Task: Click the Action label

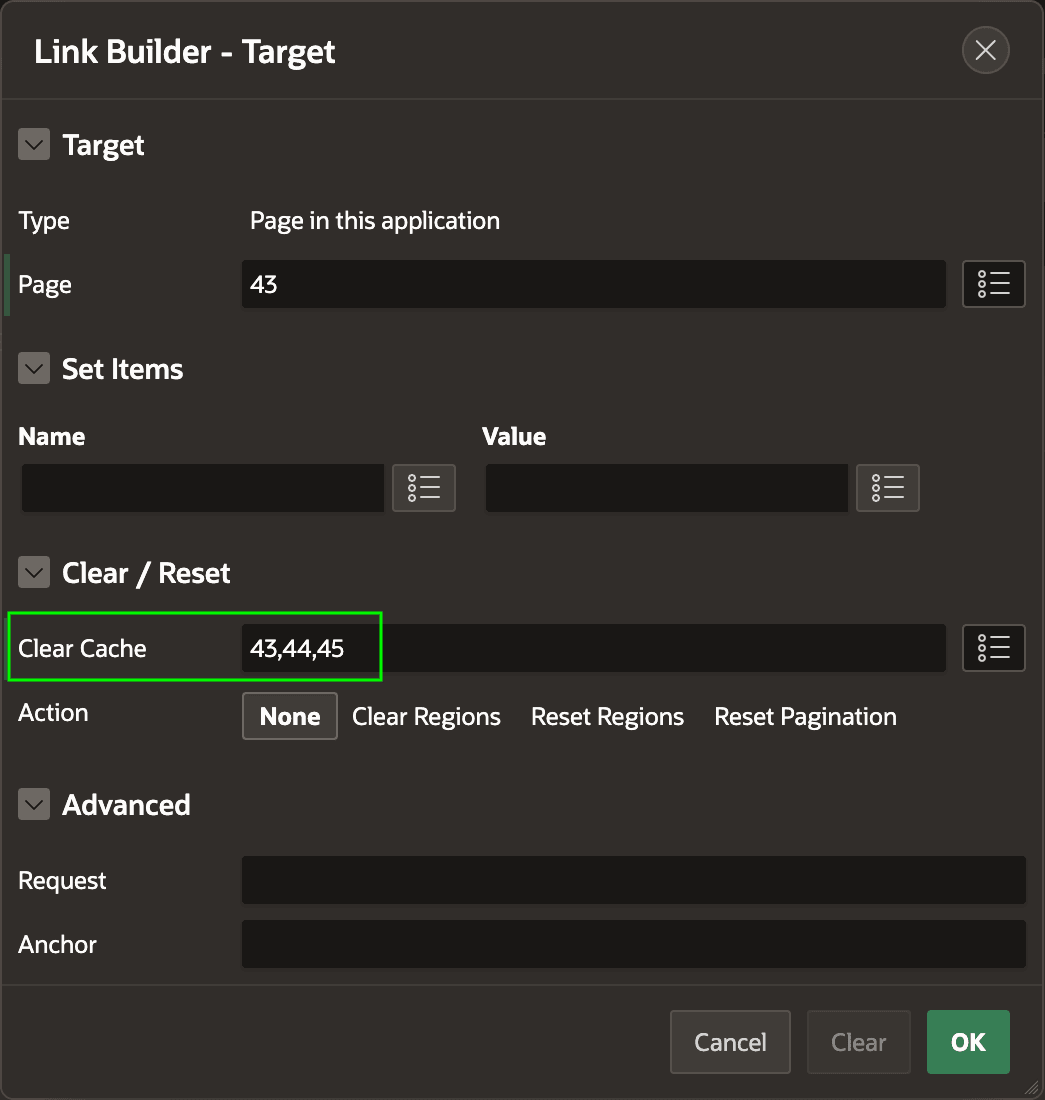Action: coord(53,712)
